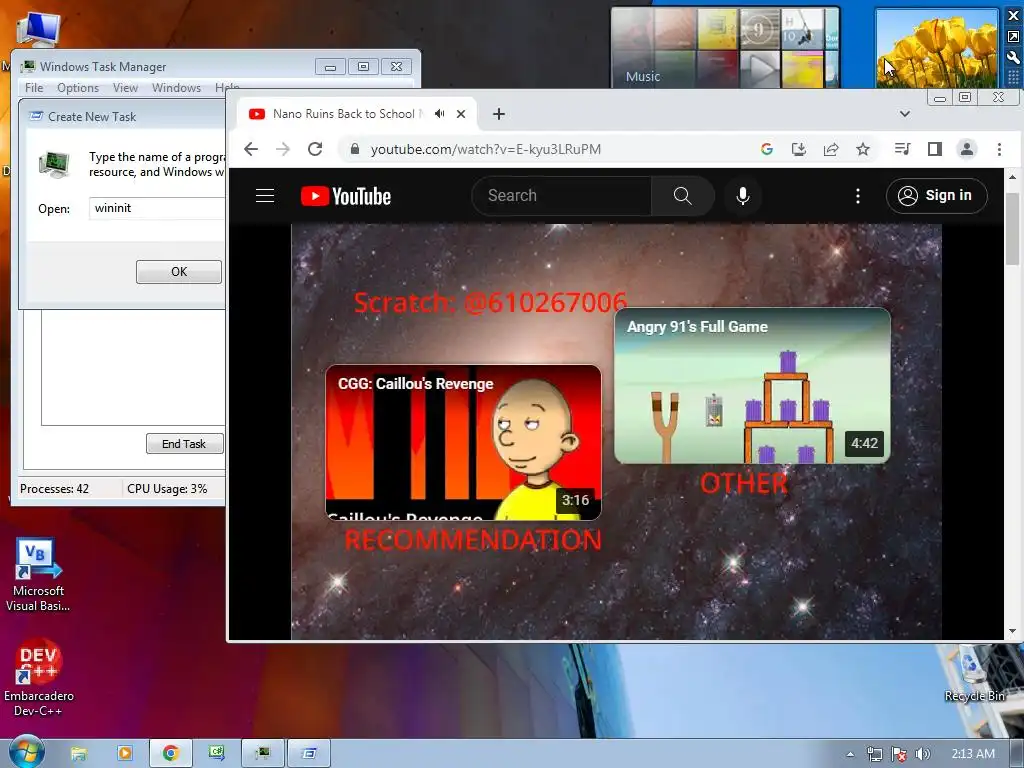Open Chrome media controls icon
This screenshot has height=768, width=1024.
coord(902,149)
